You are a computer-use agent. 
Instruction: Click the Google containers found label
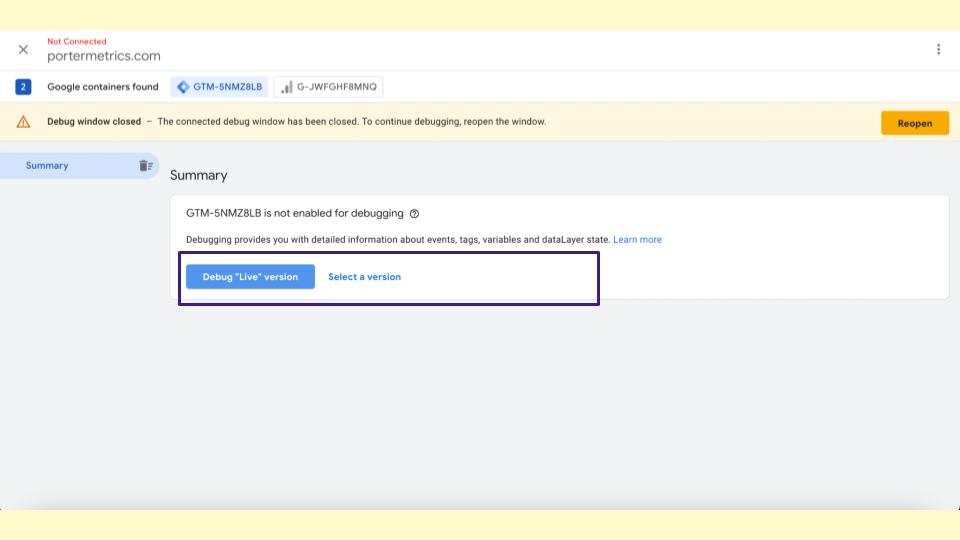click(x=103, y=87)
